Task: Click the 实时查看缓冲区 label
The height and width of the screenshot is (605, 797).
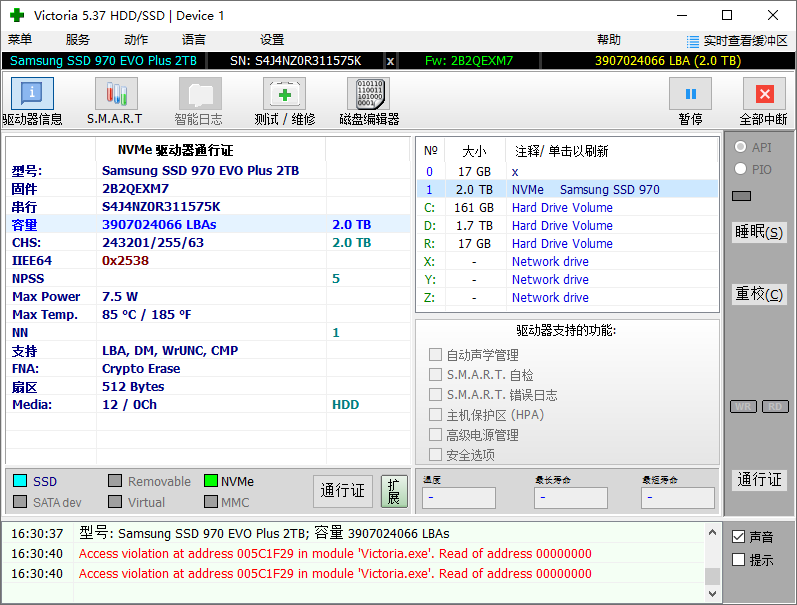Action: coord(745,41)
